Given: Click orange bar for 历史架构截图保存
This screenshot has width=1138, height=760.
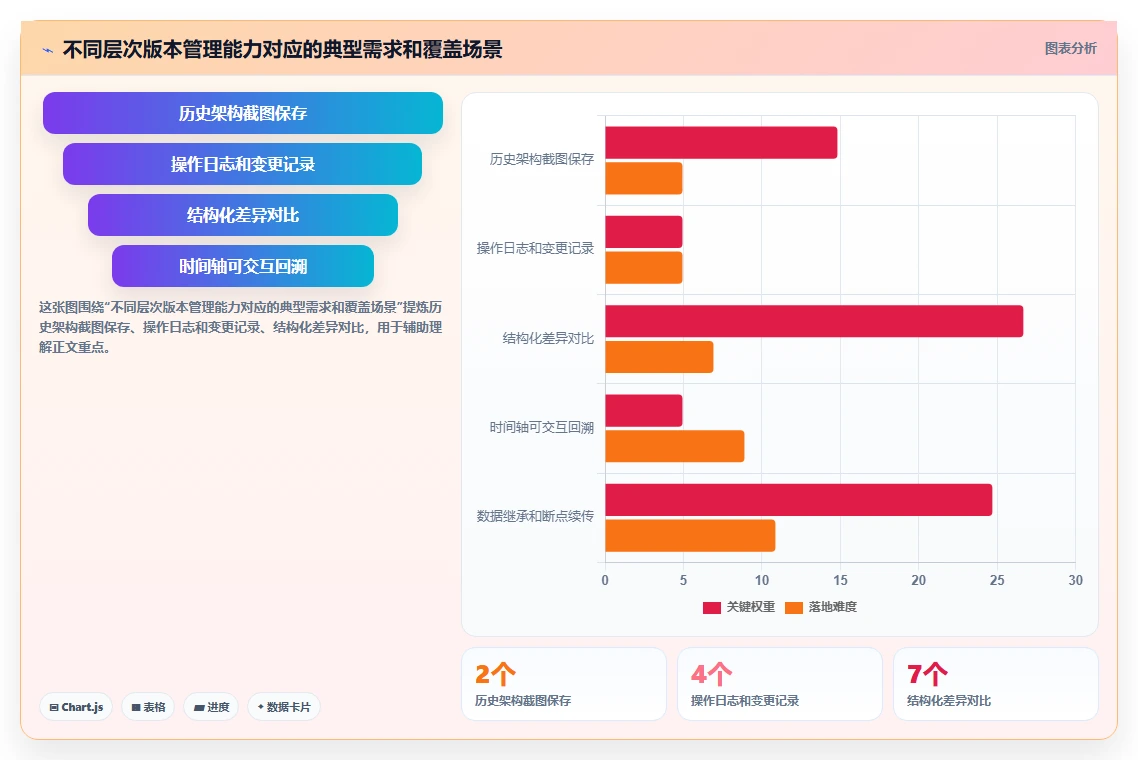Looking at the screenshot, I should [644, 178].
